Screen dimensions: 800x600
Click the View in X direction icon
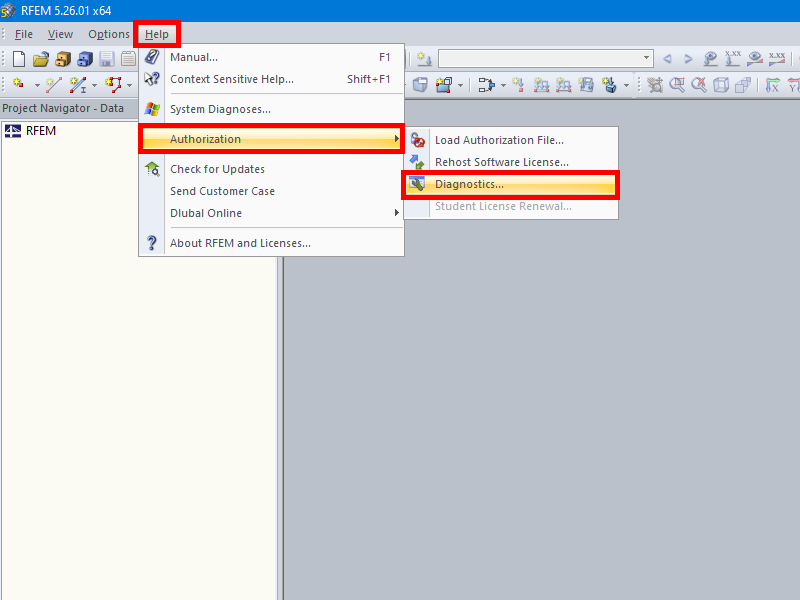pyautogui.click(x=772, y=85)
